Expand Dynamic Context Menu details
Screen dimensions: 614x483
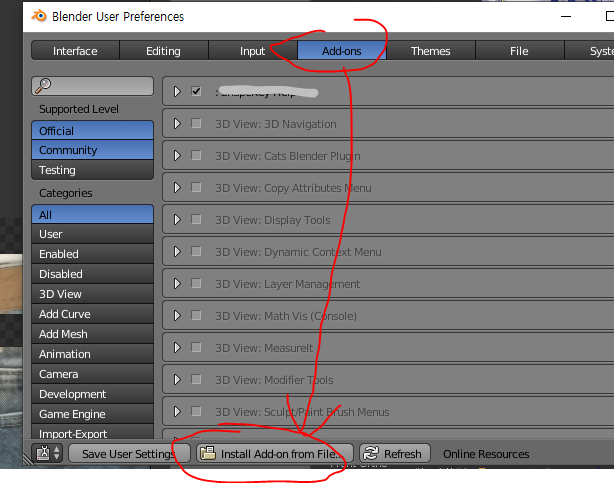pos(177,251)
